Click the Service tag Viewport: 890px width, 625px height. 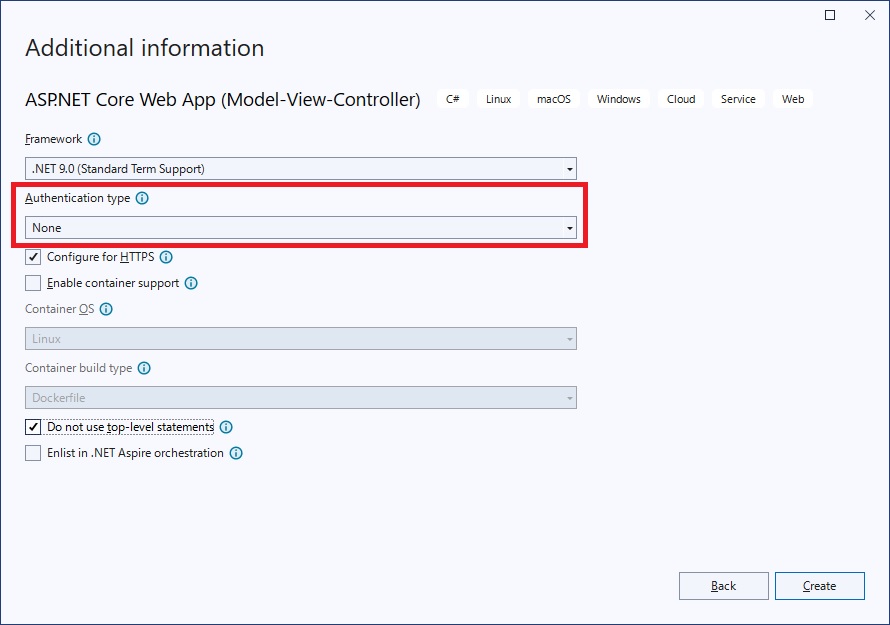click(738, 99)
